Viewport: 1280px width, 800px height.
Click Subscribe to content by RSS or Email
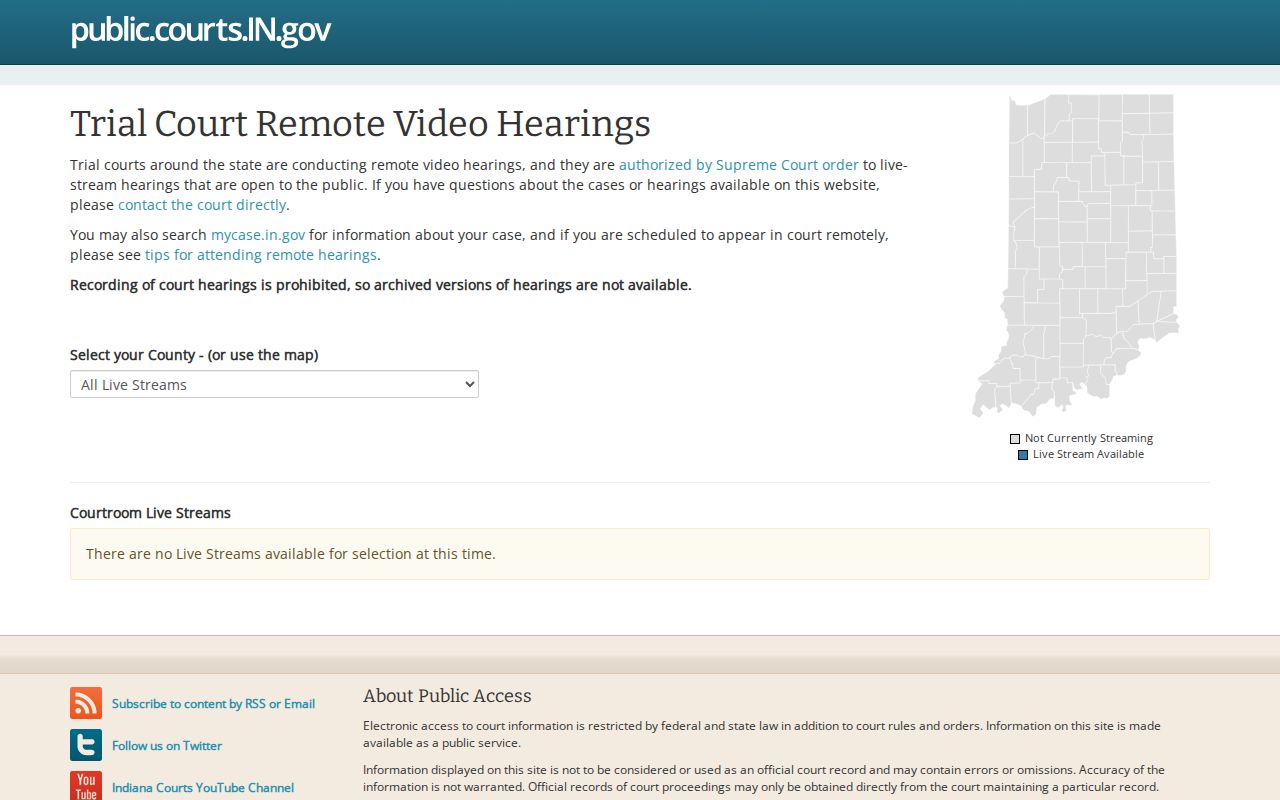[x=213, y=704]
